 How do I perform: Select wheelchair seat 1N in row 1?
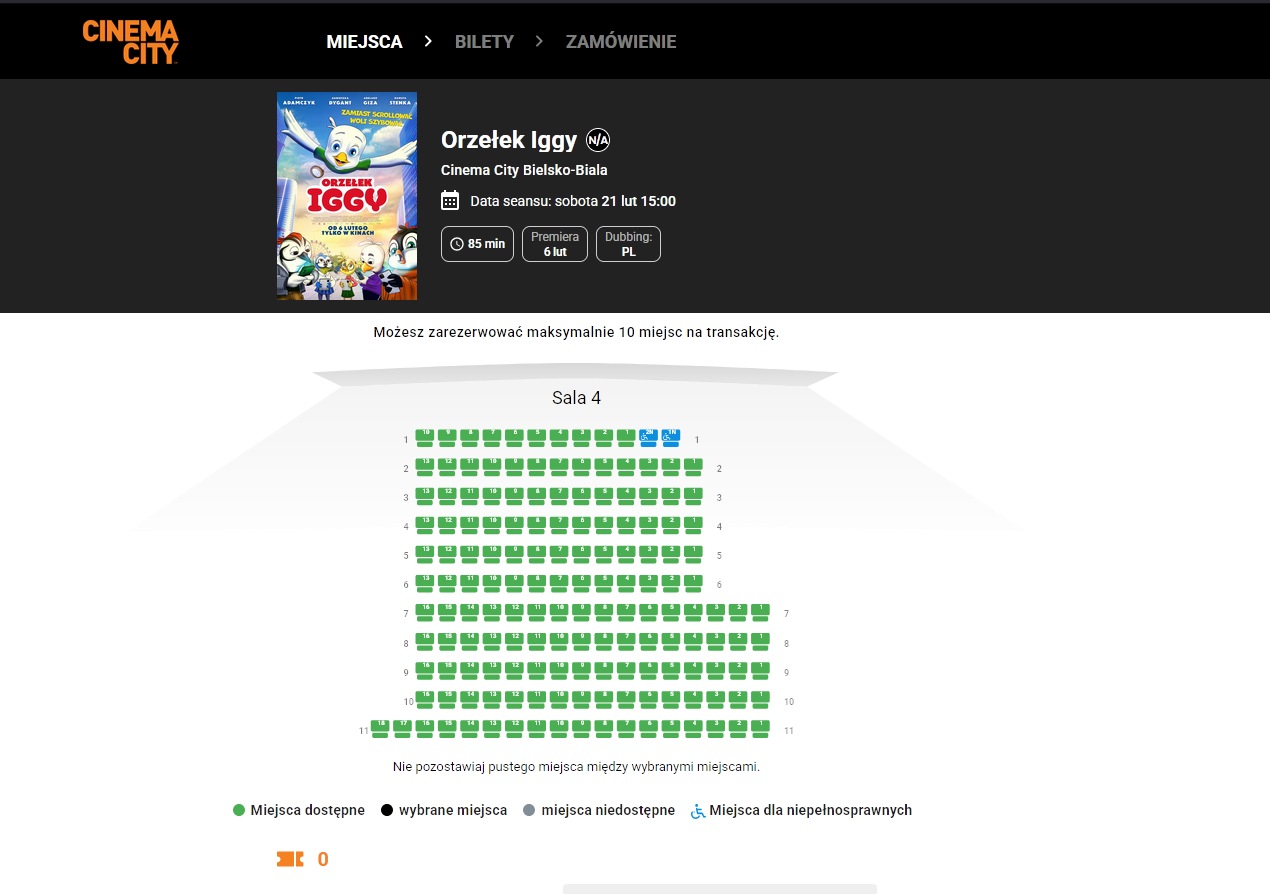671,437
